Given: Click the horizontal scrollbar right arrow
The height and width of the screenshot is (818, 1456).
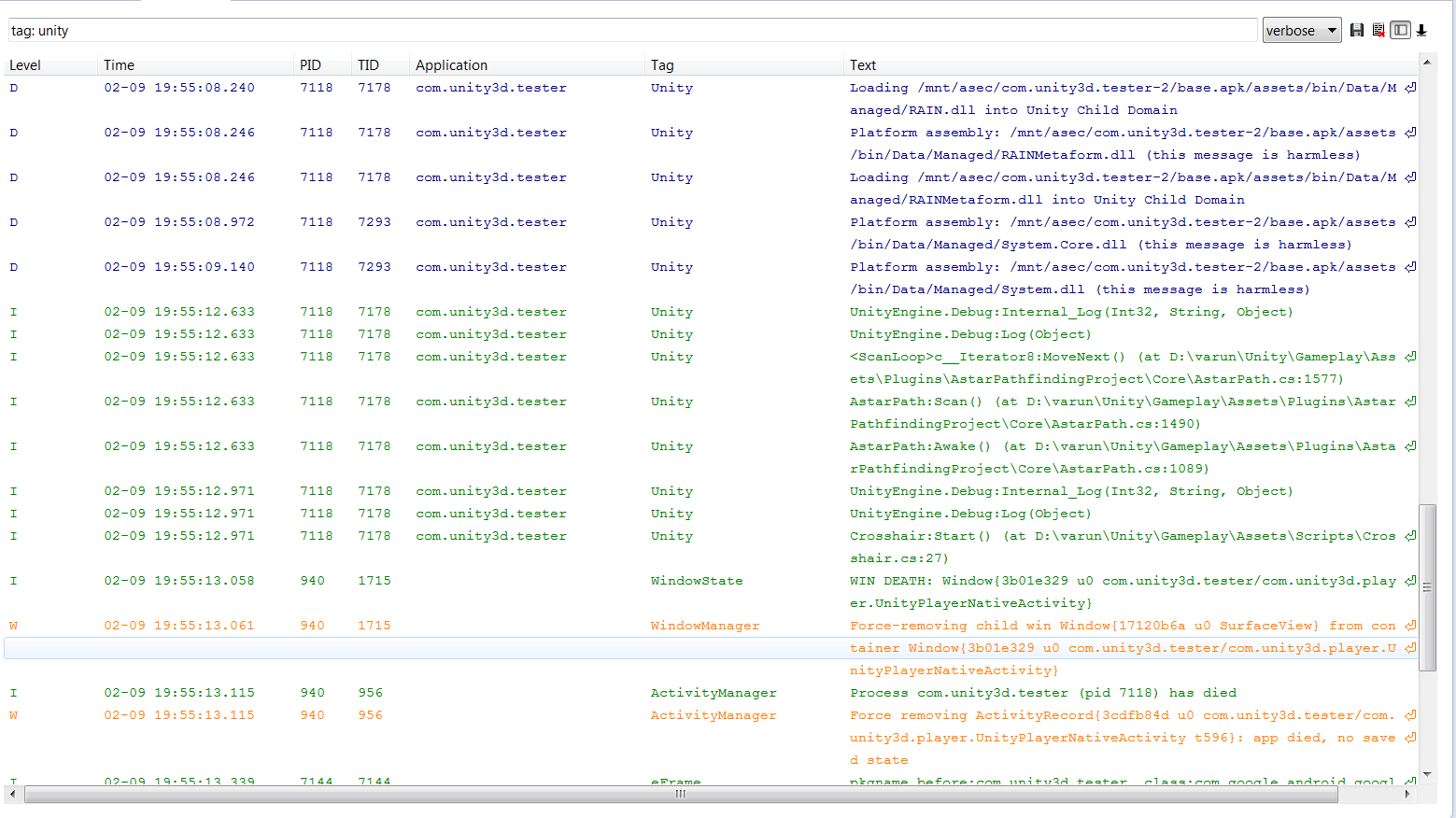Looking at the screenshot, I should click(x=1407, y=794).
